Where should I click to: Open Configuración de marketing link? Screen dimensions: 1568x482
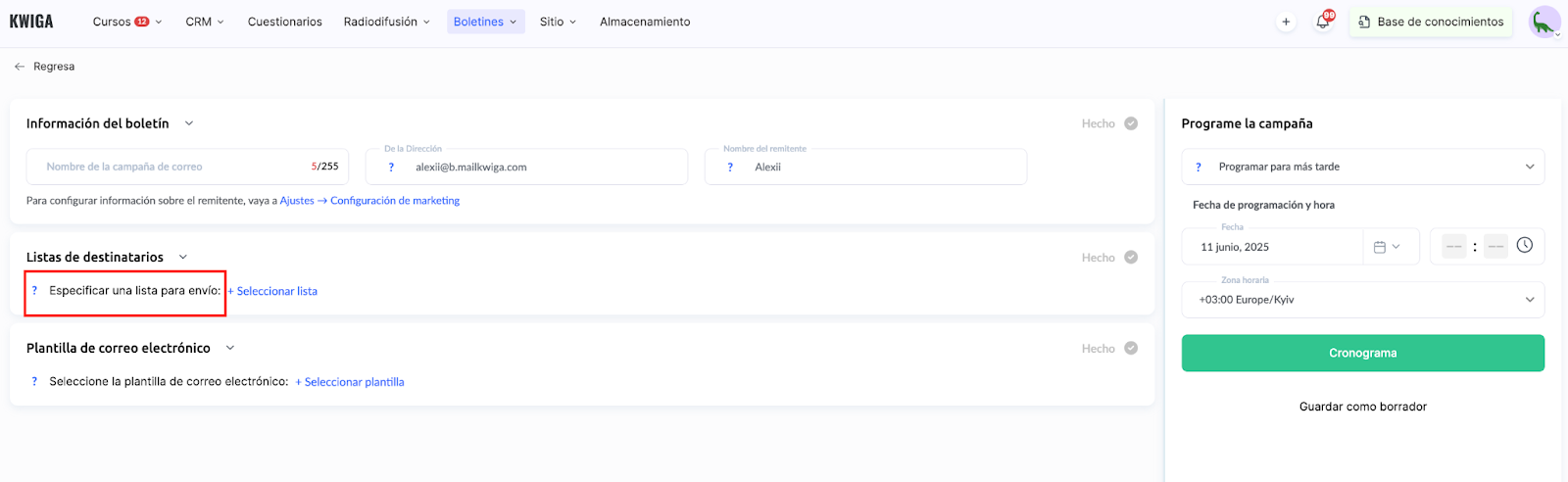(395, 201)
